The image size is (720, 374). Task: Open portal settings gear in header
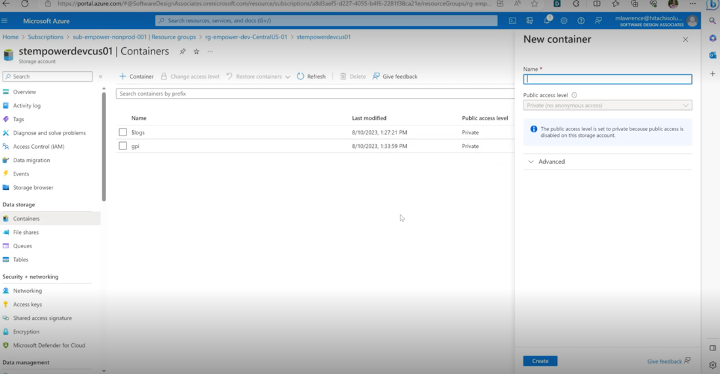[x=564, y=21]
